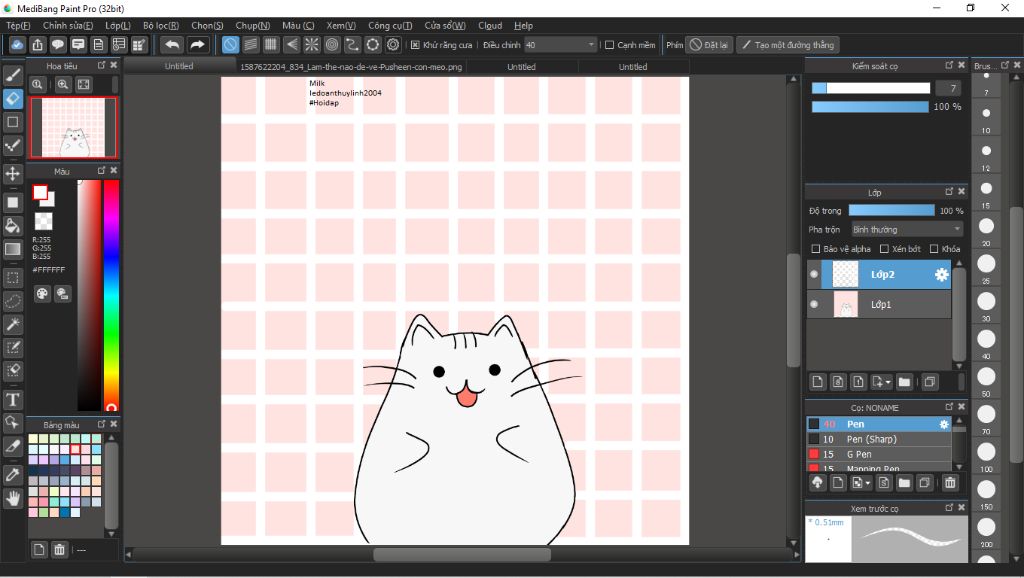Click the Navigator zoom out magnifier
Viewport: 1024px width, 578px height.
pos(38,84)
